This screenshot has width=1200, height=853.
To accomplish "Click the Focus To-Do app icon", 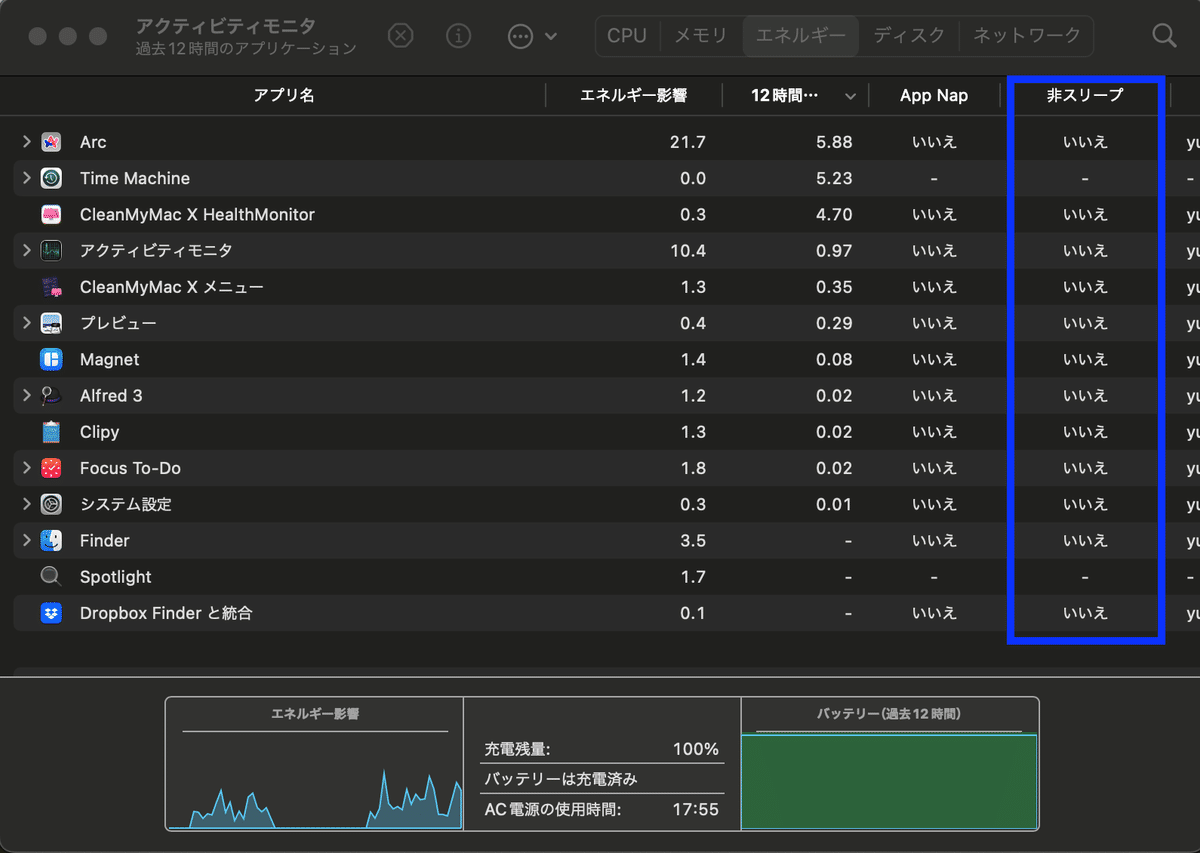I will (51, 468).
